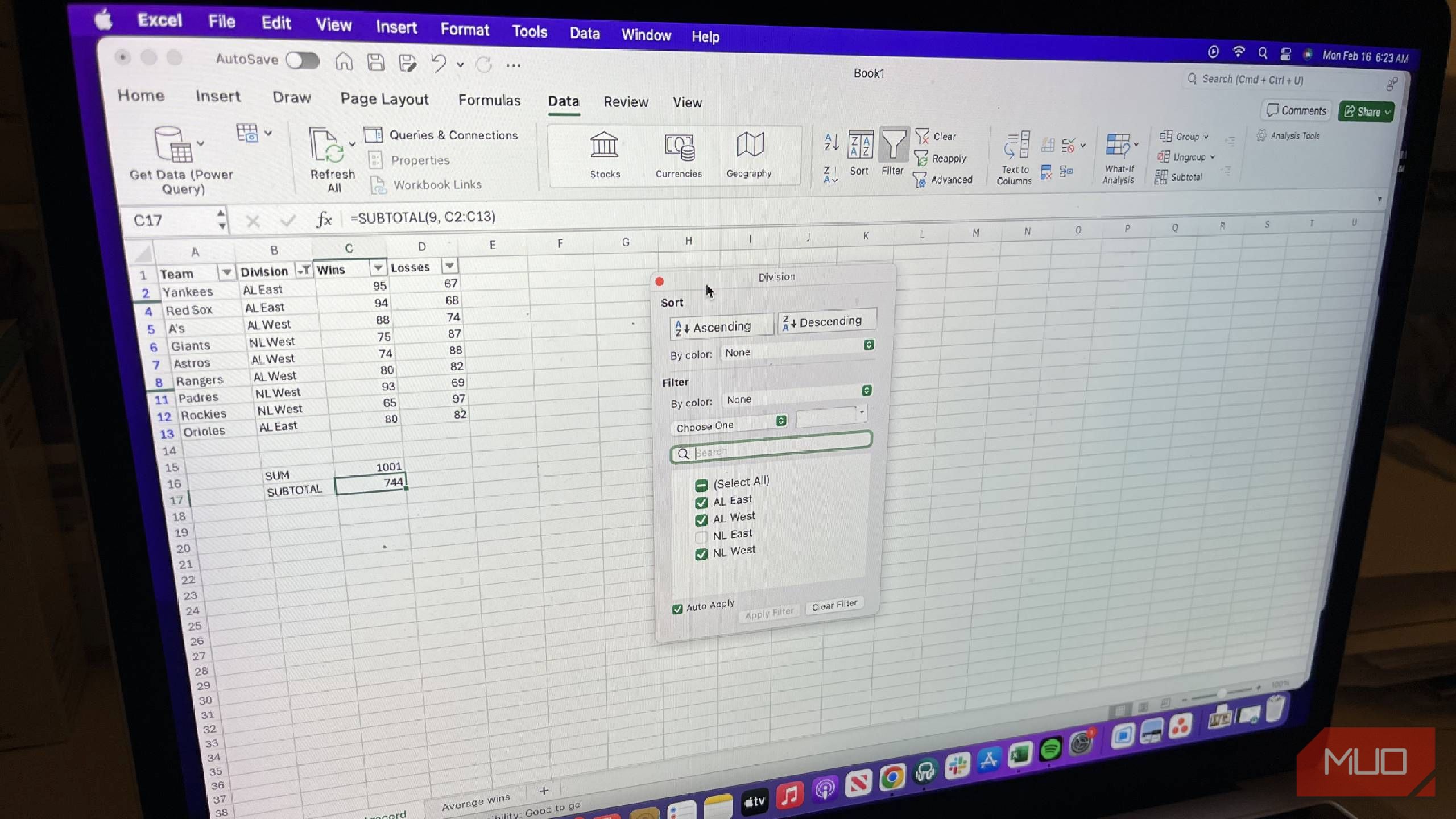Open the Format menu in menu bar
The width and height of the screenshot is (1456, 819).
point(464,30)
